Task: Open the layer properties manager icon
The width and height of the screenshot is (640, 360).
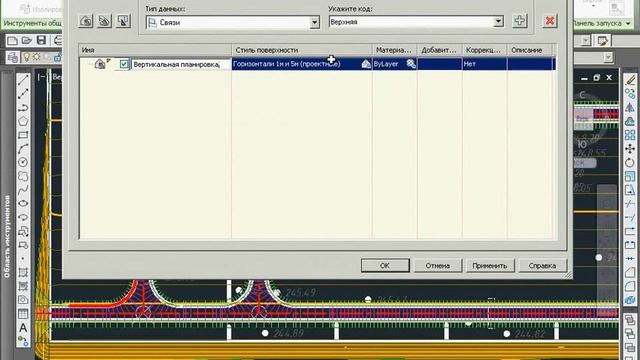Action: (x=12, y=58)
